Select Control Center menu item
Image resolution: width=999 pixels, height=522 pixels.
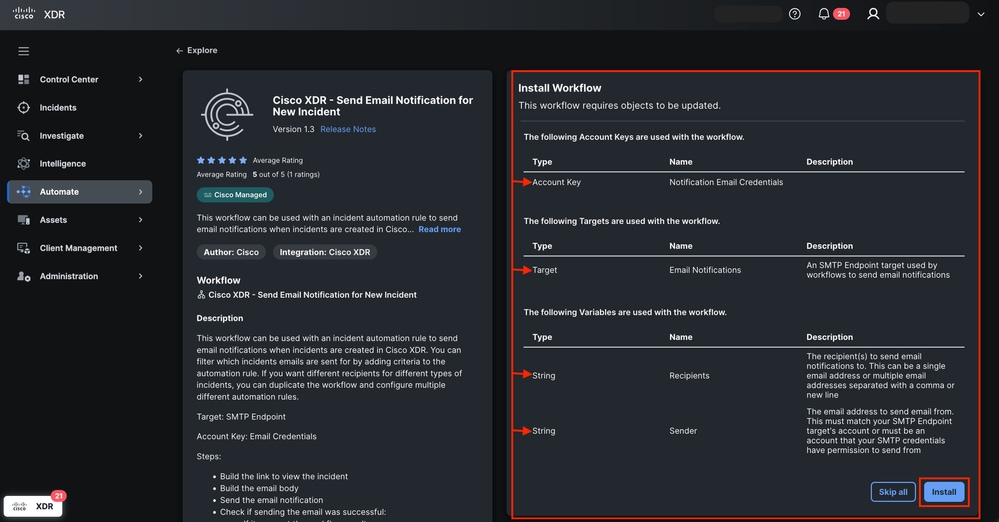(x=69, y=79)
